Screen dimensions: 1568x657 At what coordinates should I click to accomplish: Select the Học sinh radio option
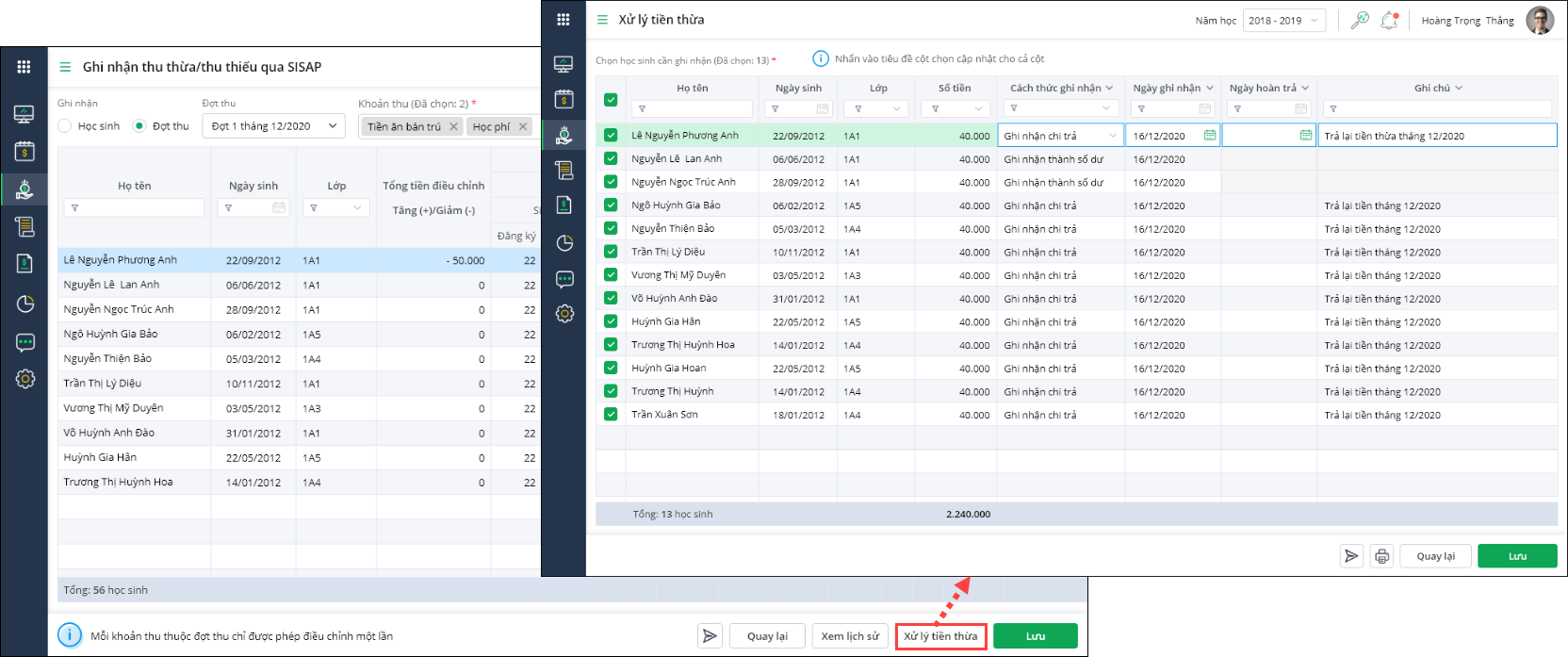(65, 126)
